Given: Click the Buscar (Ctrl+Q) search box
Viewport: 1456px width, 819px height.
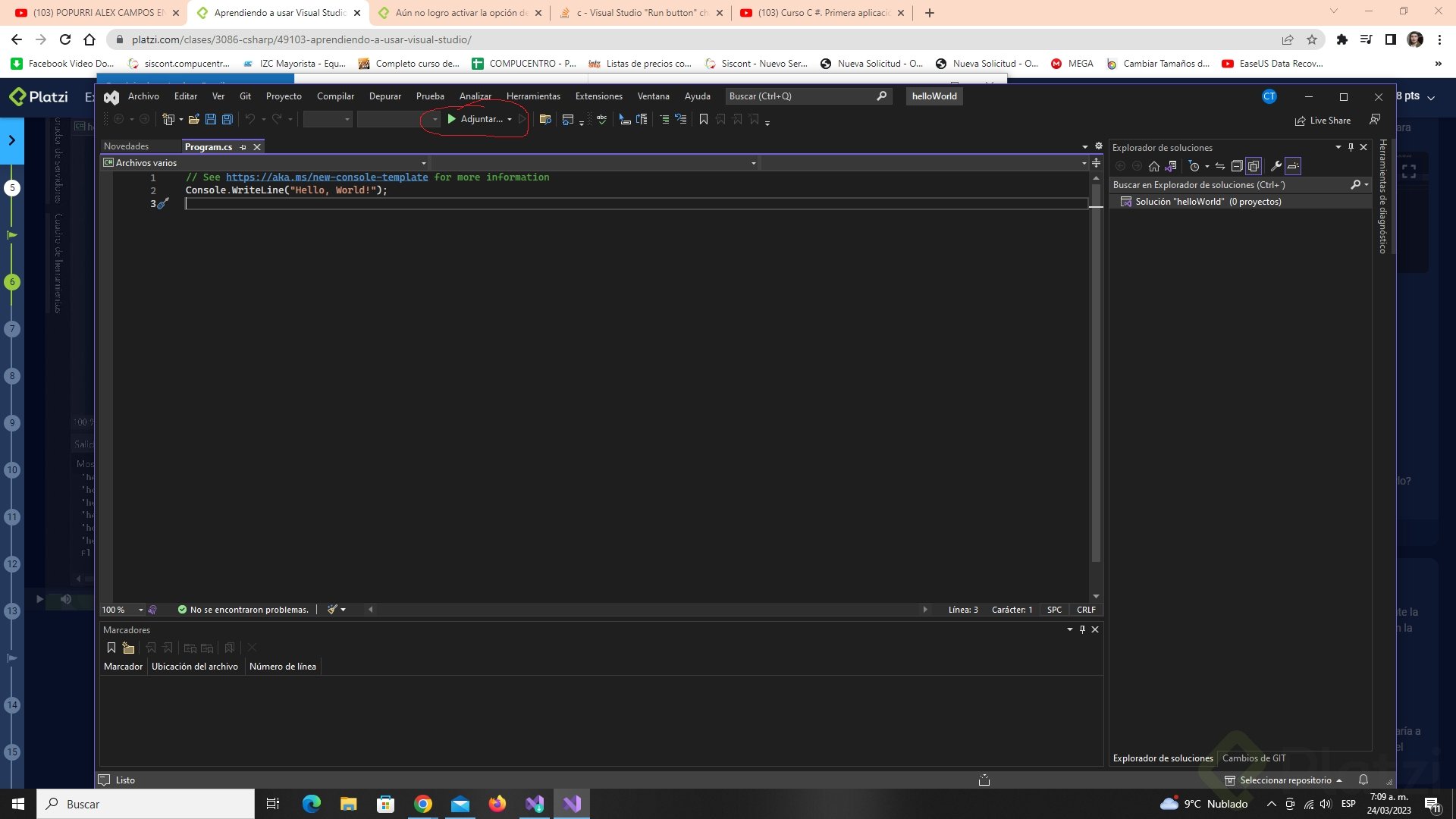Looking at the screenshot, I should pyautogui.click(x=800, y=96).
